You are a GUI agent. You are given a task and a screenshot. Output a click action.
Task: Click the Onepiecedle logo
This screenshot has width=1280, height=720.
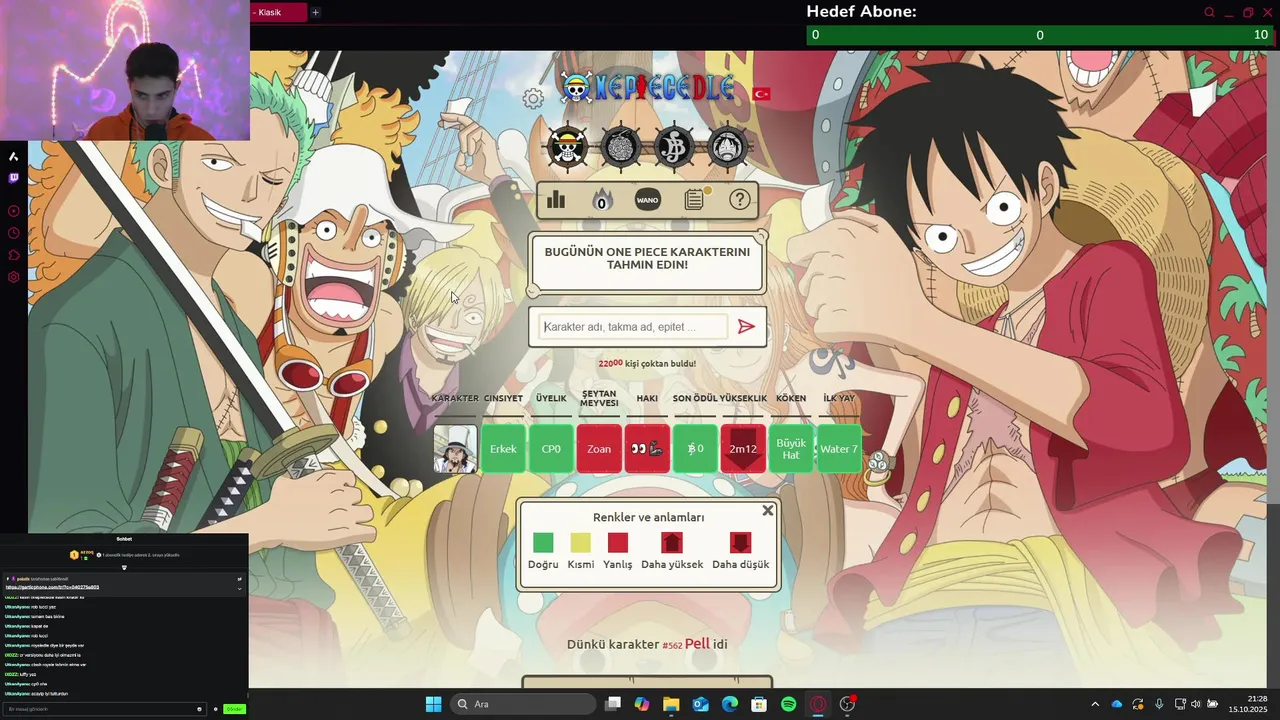(x=647, y=87)
